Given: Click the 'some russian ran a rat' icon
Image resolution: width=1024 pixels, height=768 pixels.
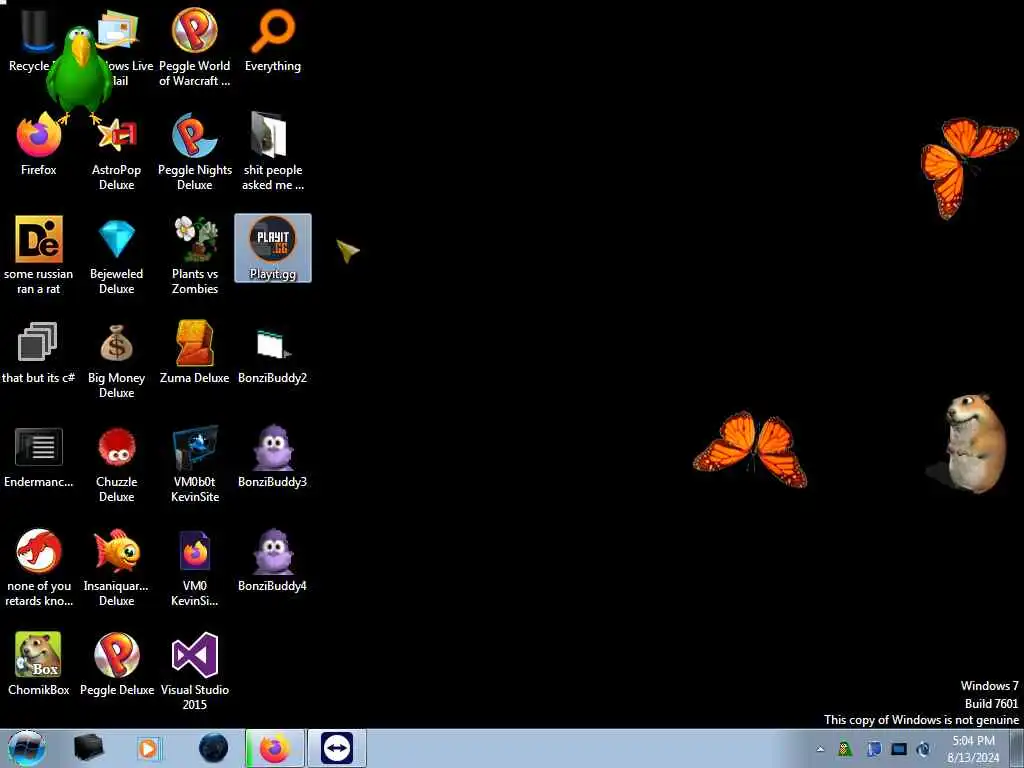Looking at the screenshot, I should [x=39, y=255].
